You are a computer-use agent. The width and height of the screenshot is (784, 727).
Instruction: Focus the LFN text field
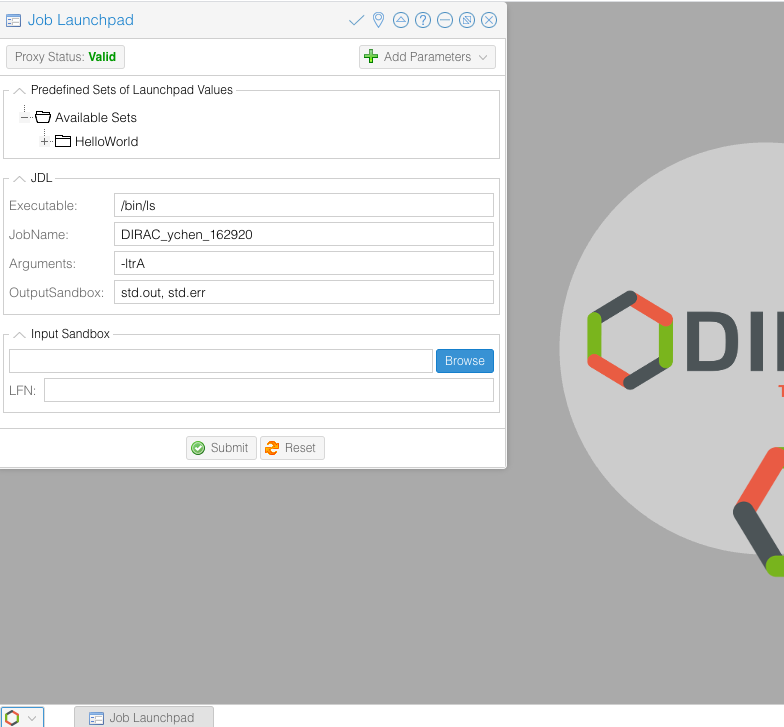268,390
